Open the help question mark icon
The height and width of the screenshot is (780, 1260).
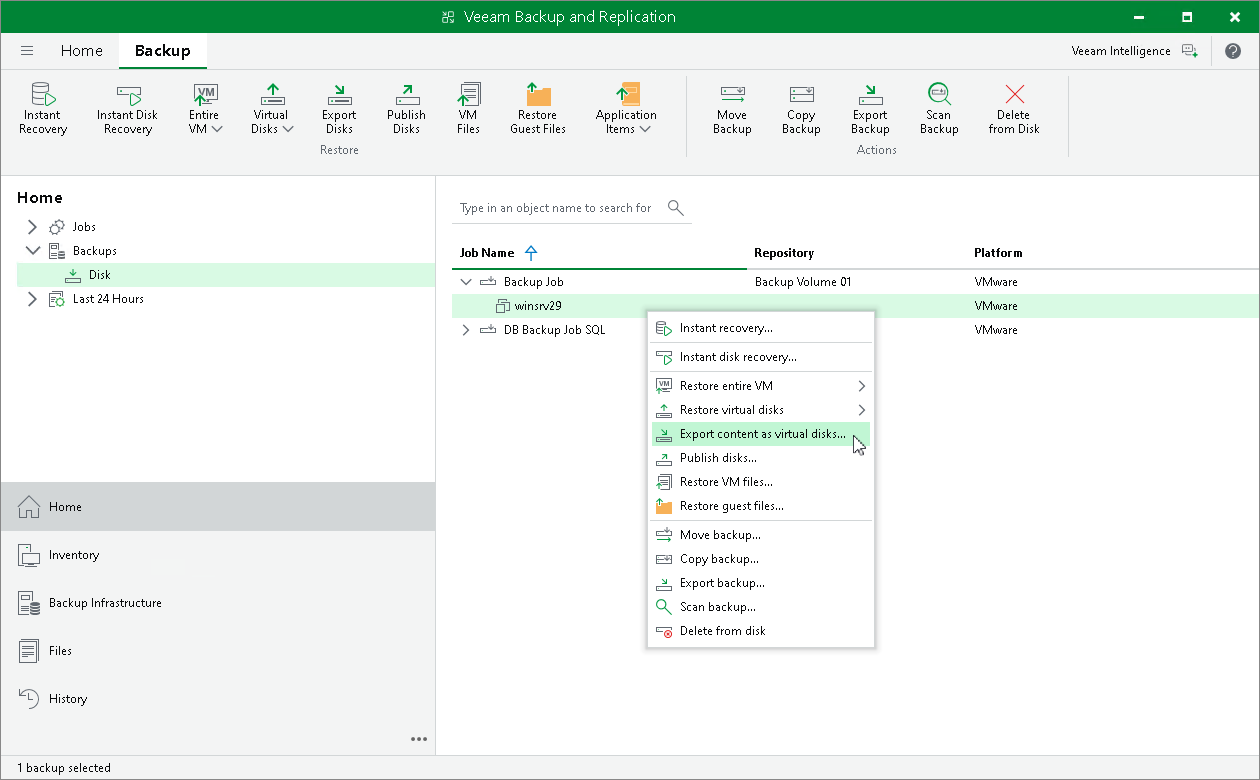click(x=1232, y=51)
